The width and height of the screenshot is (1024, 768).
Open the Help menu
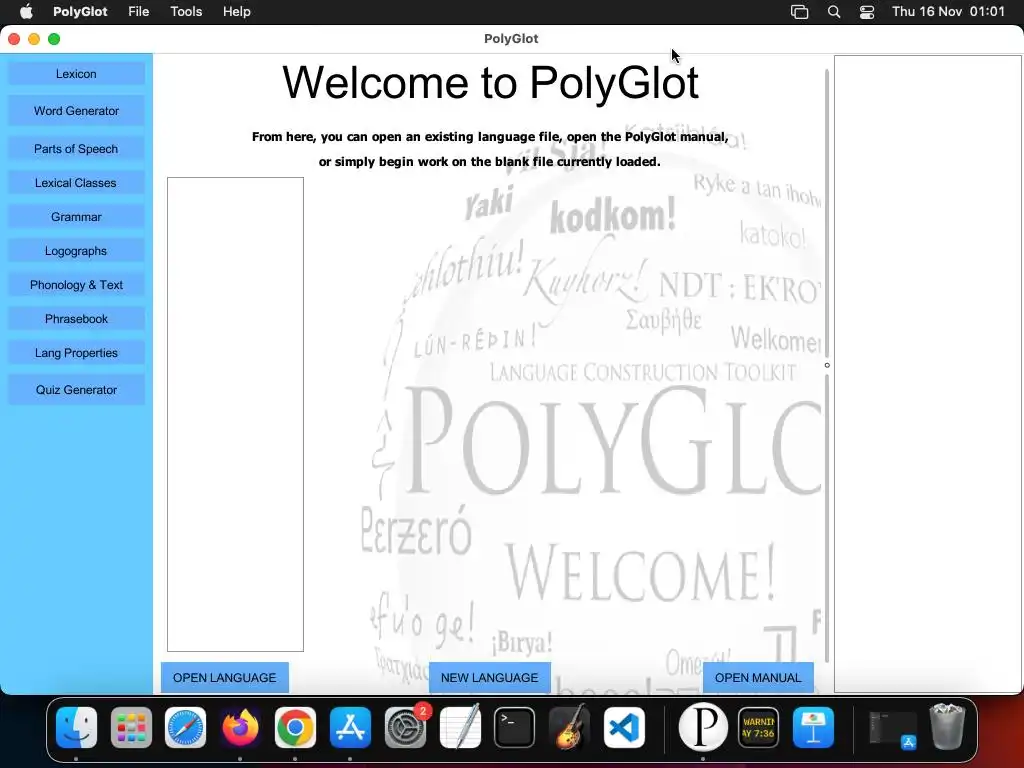tap(236, 12)
